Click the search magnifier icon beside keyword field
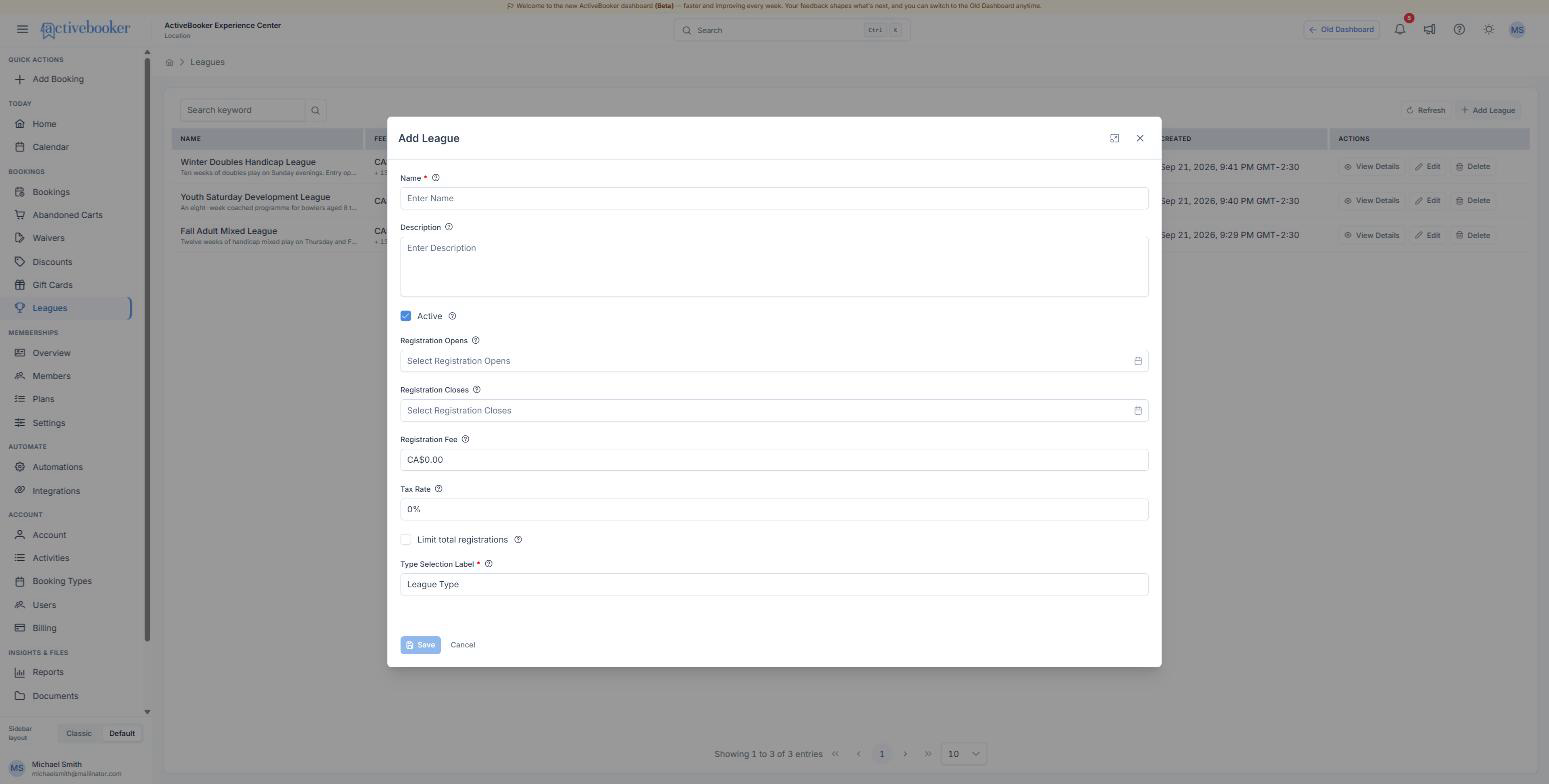This screenshot has width=1549, height=784. tap(315, 110)
